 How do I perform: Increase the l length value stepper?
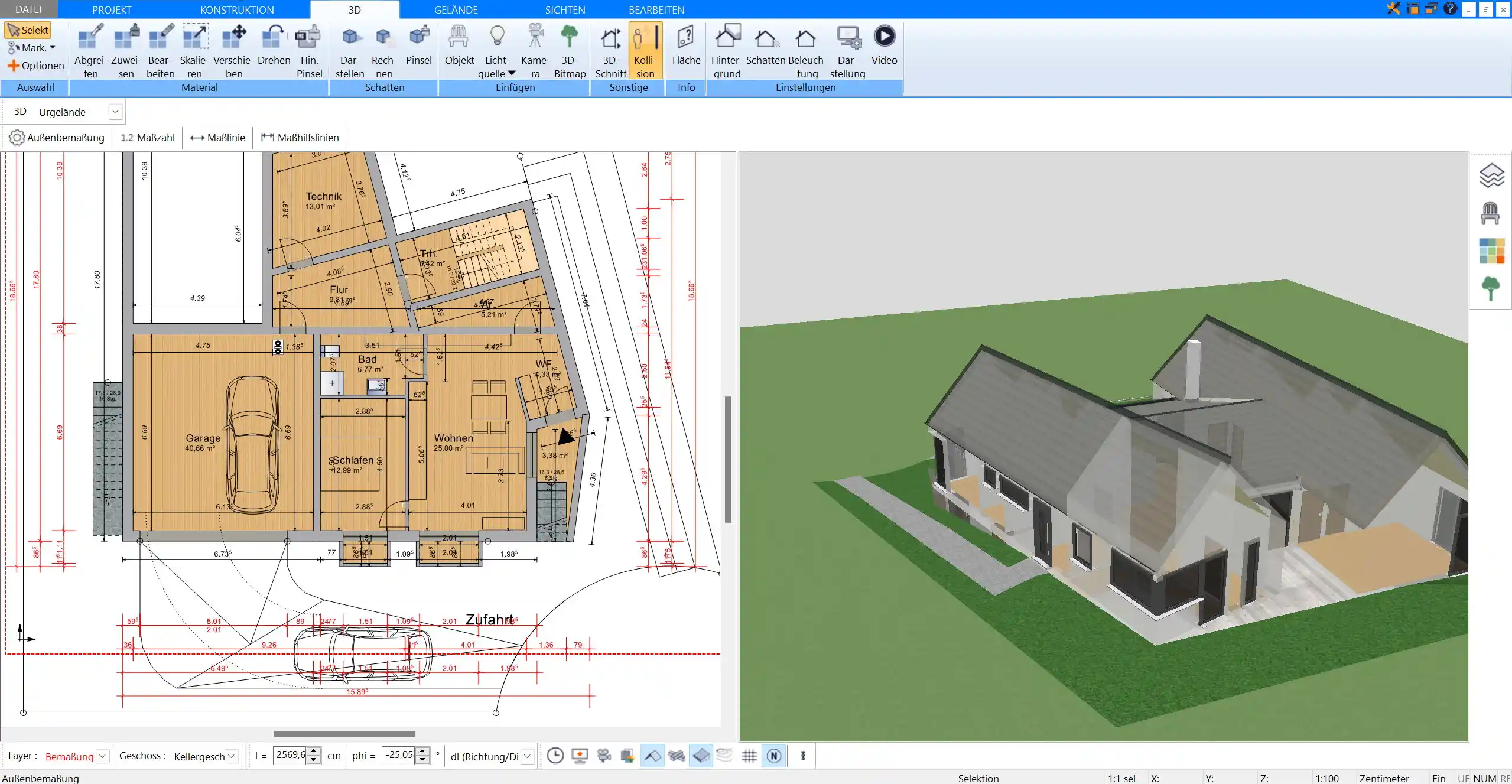point(314,752)
